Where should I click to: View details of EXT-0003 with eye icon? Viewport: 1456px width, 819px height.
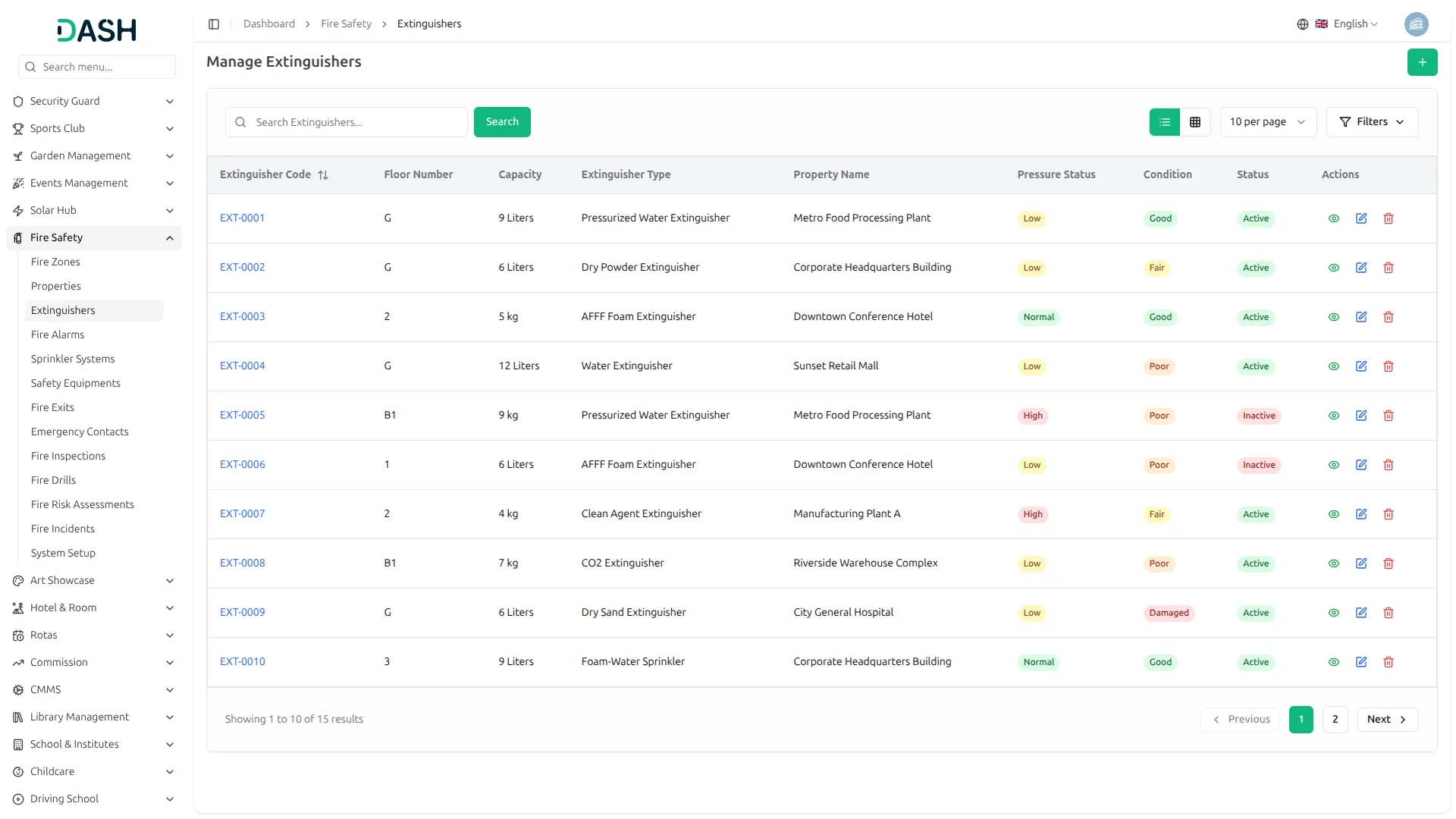click(x=1334, y=317)
